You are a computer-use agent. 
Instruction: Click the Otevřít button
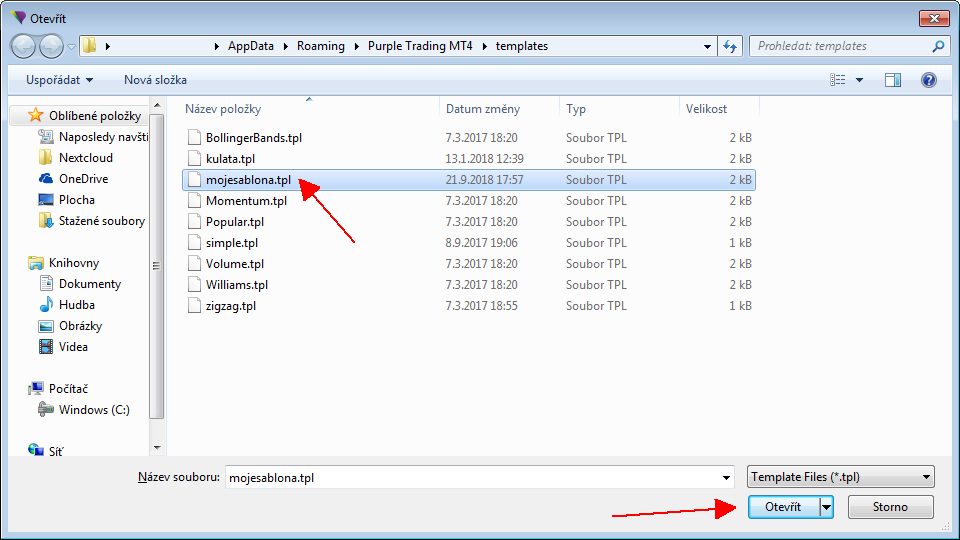tap(783, 507)
